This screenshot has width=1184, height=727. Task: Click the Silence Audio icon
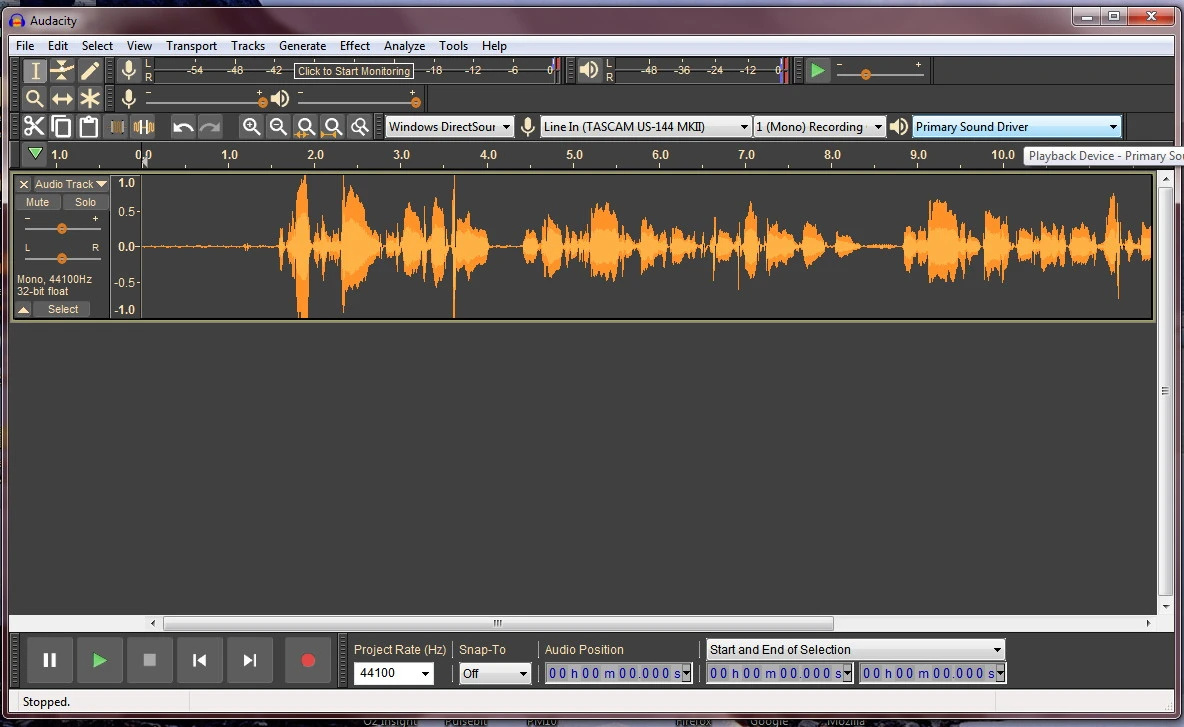[x=144, y=126]
